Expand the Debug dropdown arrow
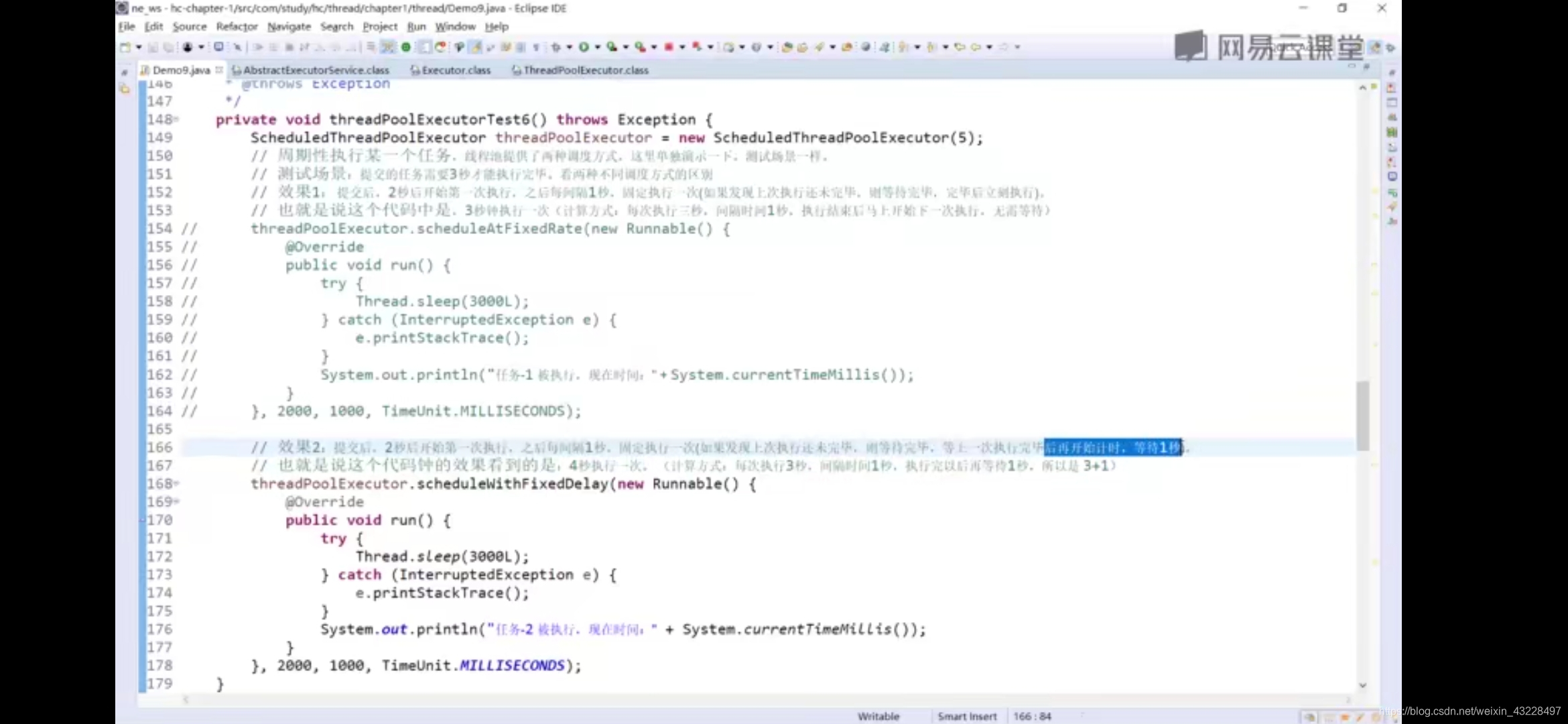The image size is (1568, 724). (569, 47)
